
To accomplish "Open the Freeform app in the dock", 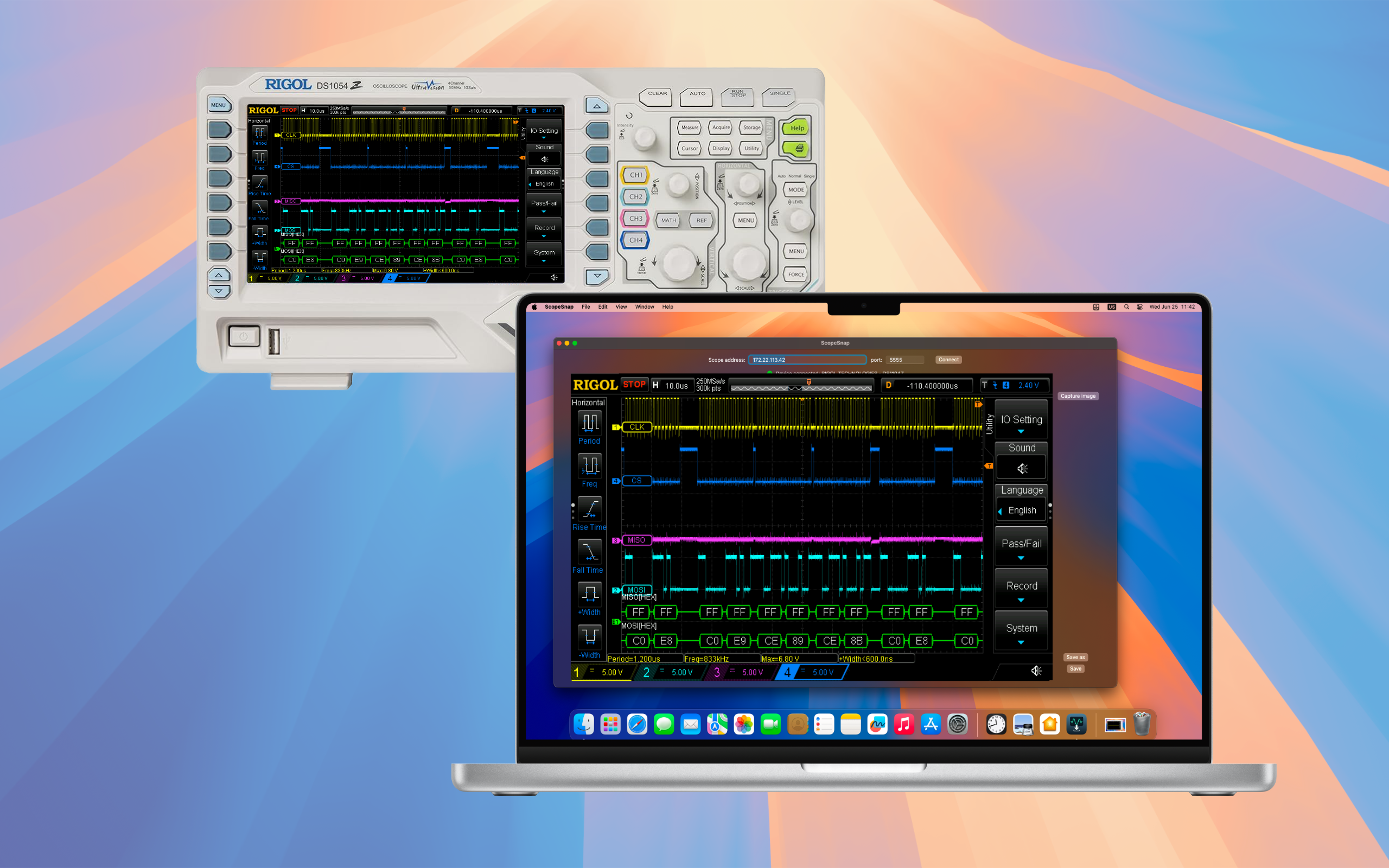I will [x=877, y=724].
